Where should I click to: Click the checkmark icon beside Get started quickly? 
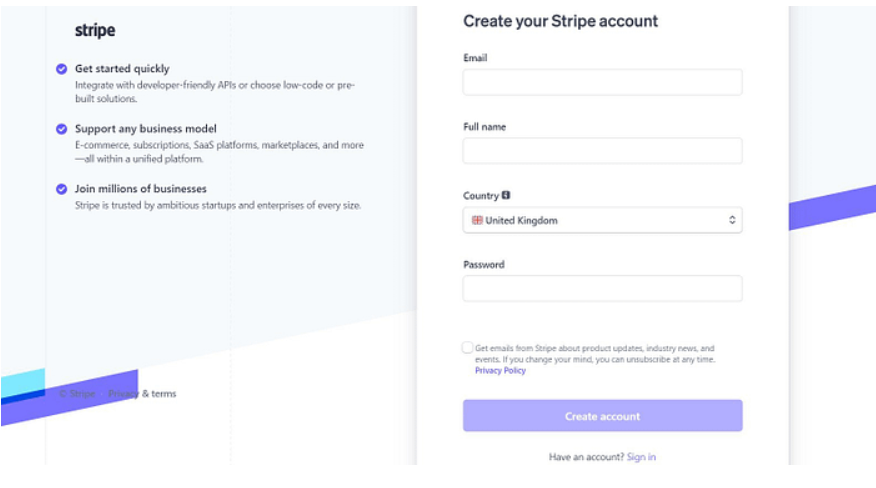click(x=61, y=69)
